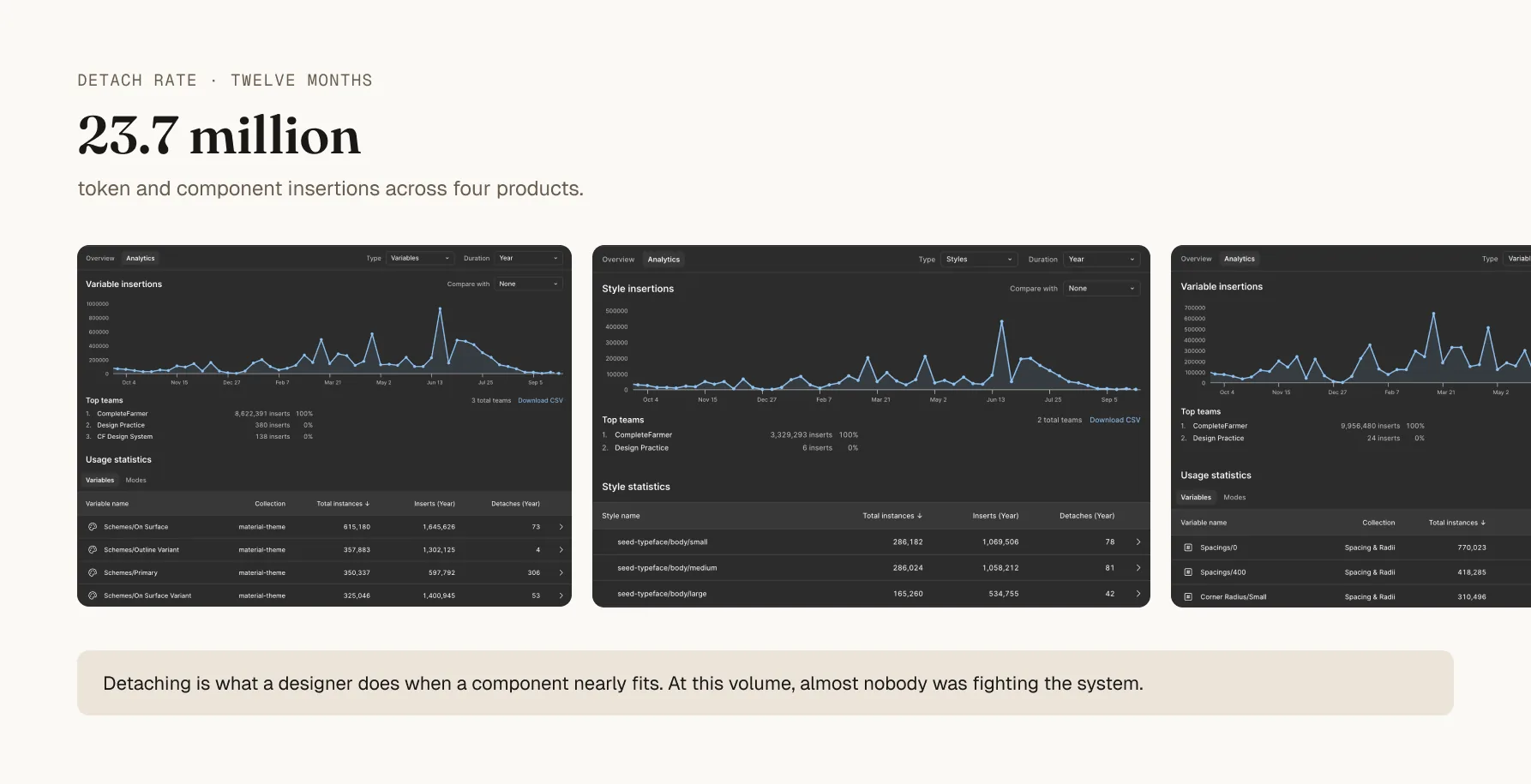Screen dimensions: 1531x784
Task: Click the color icon beside Schemes/On Surface Variant
Action: coord(93,595)
